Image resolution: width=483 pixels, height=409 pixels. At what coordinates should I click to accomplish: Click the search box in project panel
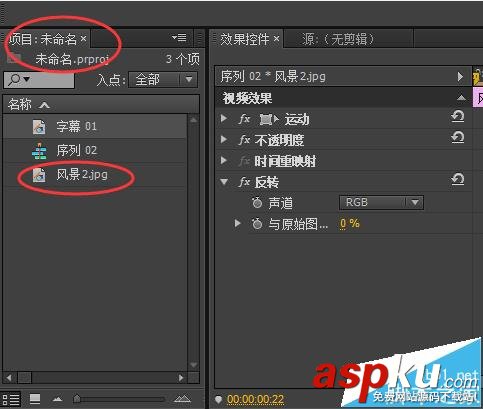coord(39,80)
